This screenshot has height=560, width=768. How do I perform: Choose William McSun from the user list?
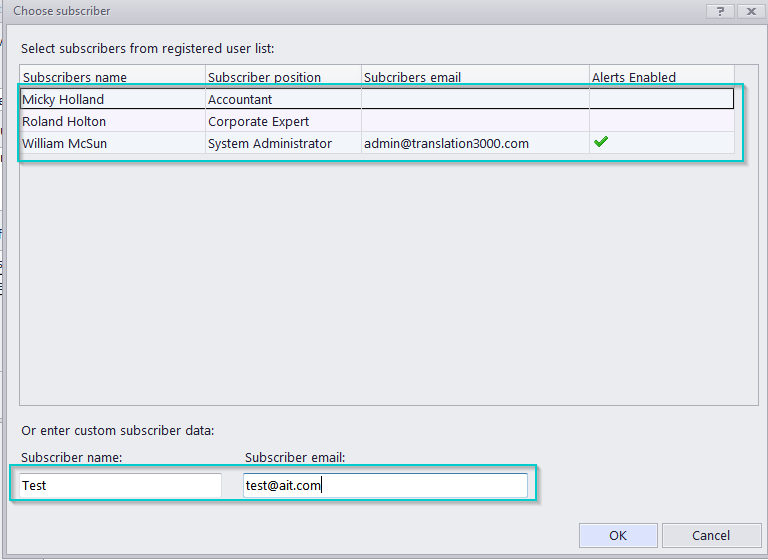pyautogui.click(x=64, y=144)
